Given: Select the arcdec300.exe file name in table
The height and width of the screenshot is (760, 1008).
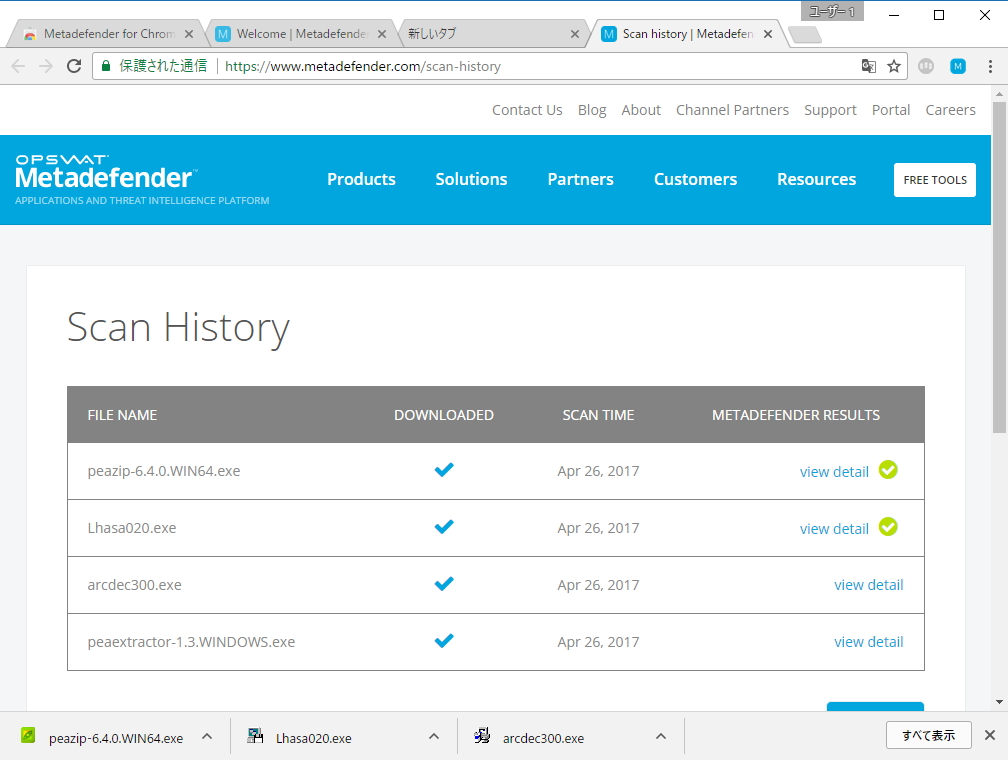Looking at the screenshot, I should point(134,585).
